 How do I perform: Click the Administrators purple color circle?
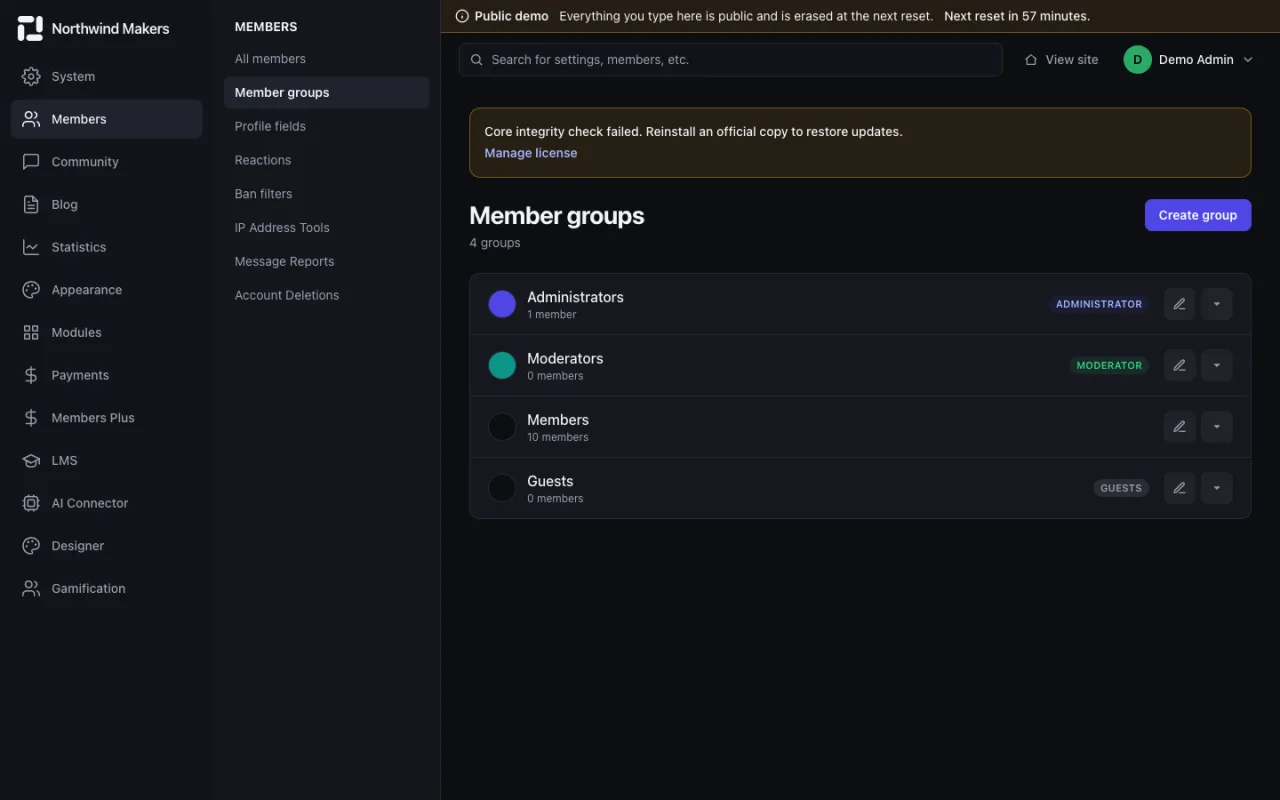tap(502, 304)
